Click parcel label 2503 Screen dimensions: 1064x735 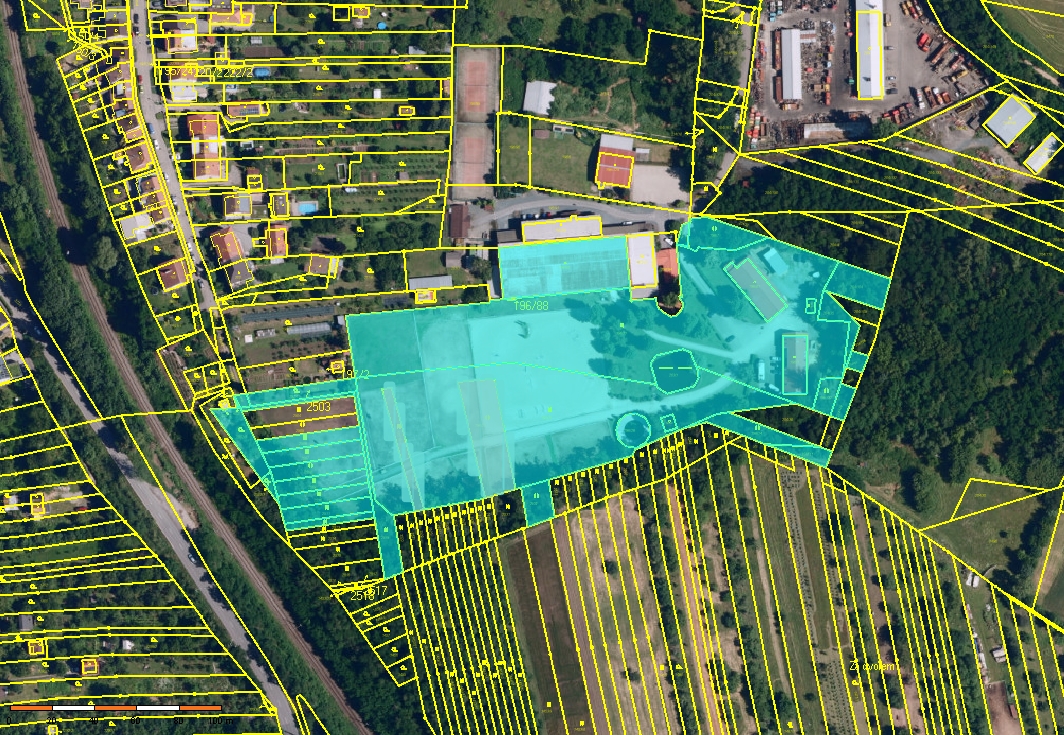click(x=318, y=408)
